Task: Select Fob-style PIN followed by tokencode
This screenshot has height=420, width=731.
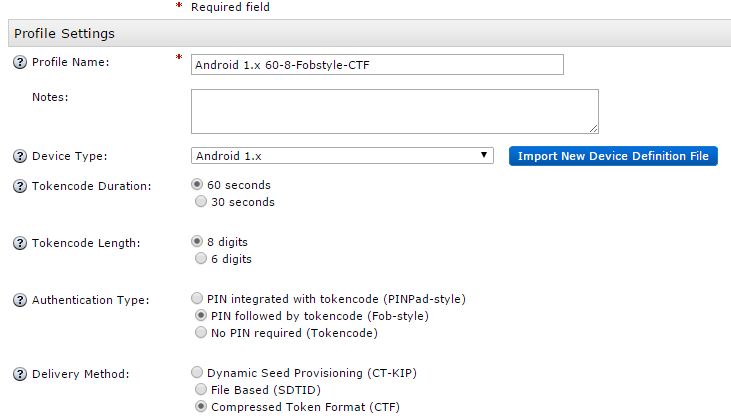Action: [x=198, y=316]
